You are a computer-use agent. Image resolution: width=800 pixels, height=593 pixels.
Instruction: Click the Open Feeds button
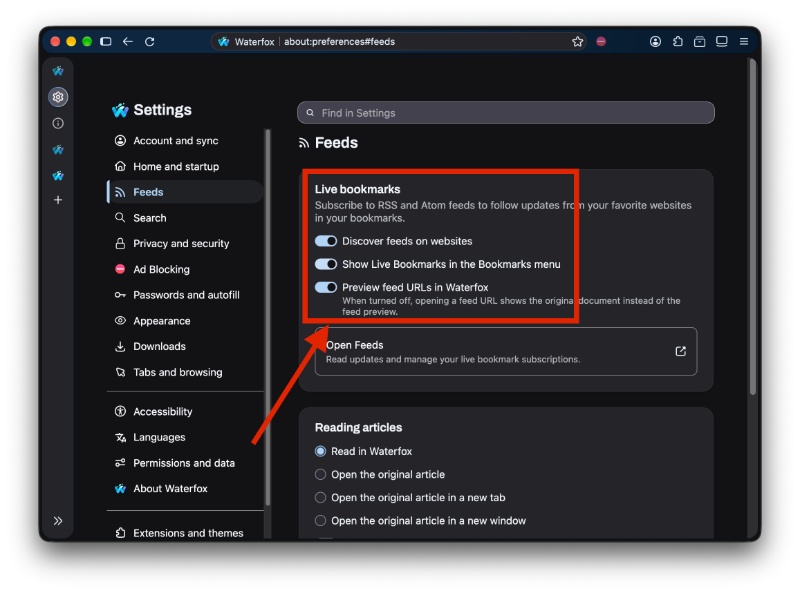point(506,351)
